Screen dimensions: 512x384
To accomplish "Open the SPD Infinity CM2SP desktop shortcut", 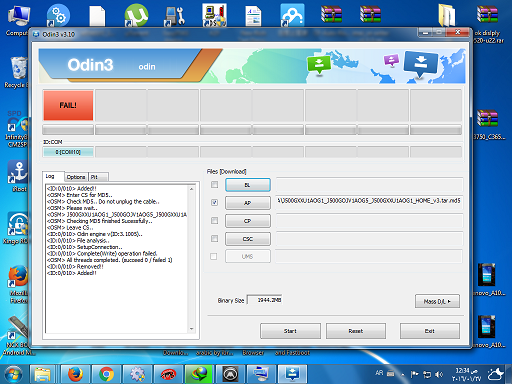I will 17,129.
